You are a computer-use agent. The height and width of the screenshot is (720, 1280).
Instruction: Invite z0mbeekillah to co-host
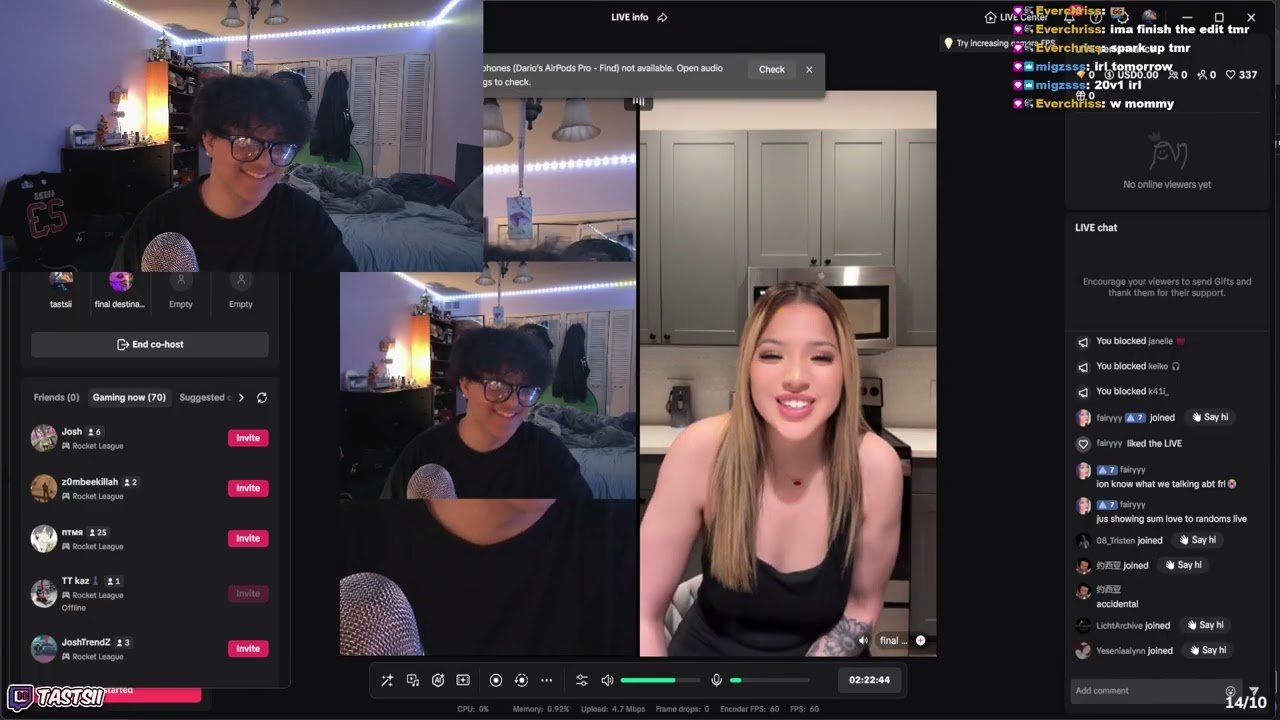[x=248, y=488]
